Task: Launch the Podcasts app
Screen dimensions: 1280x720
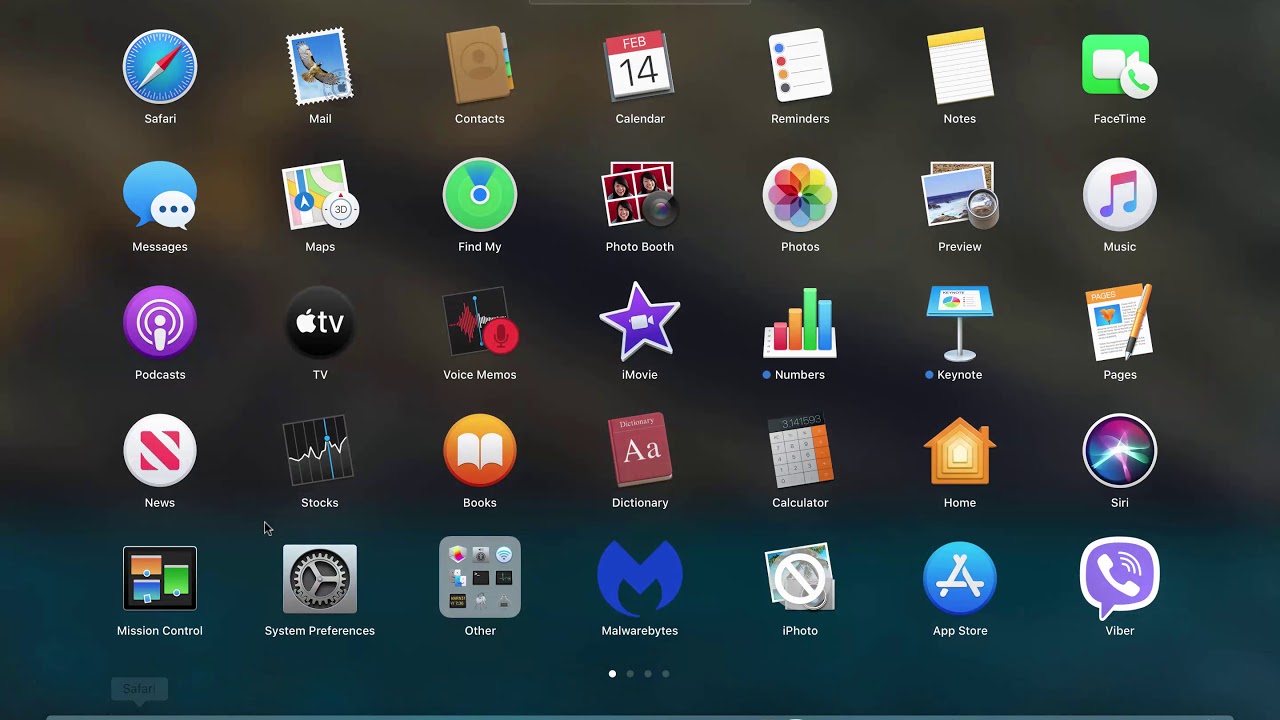Action: click(160, 323)
